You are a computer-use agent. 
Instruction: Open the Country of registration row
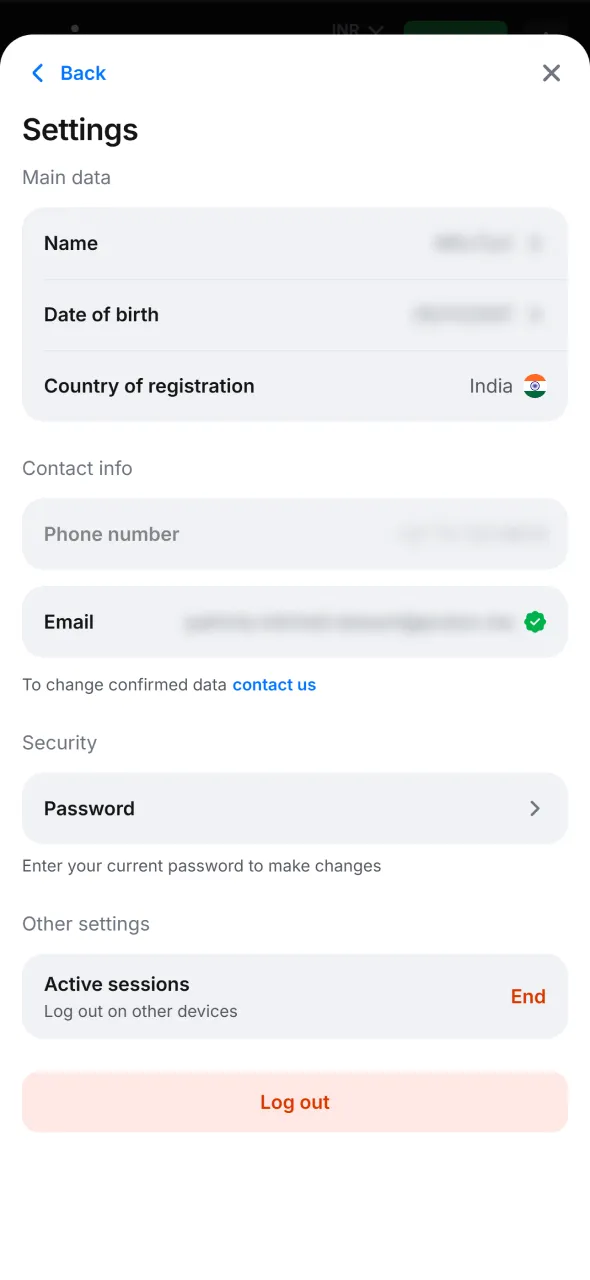point(295,385)
